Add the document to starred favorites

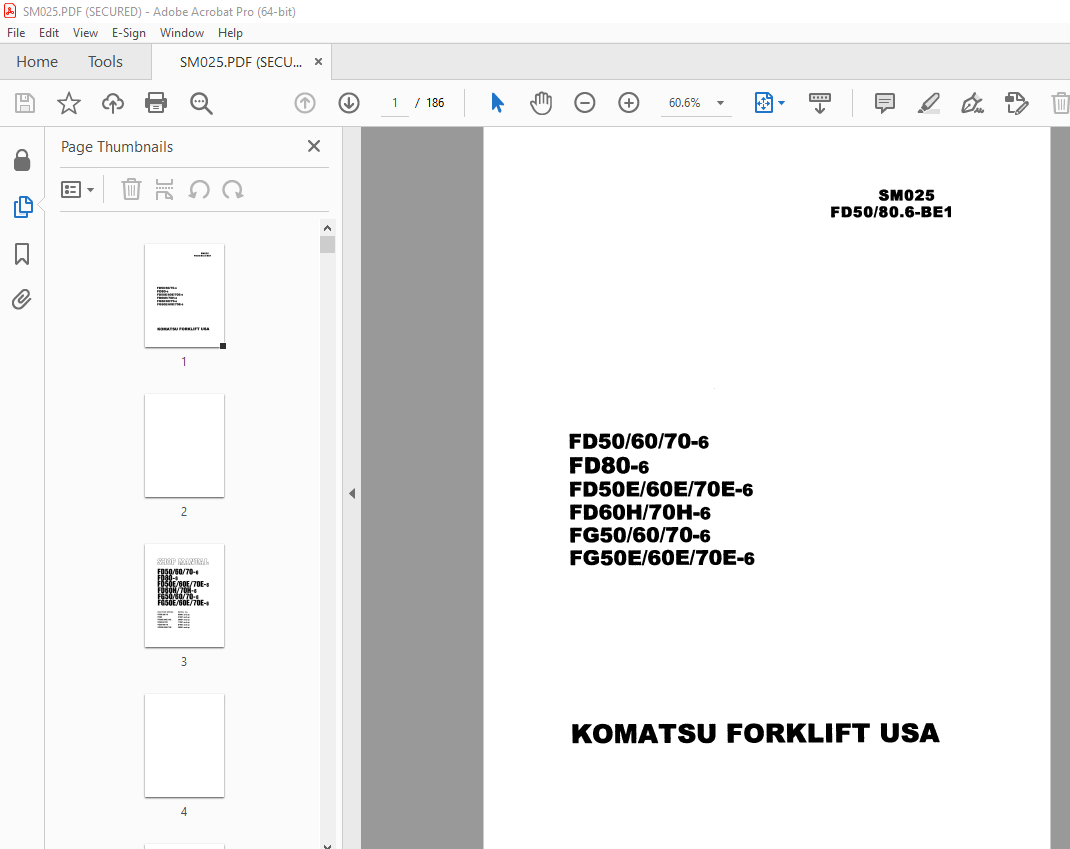[69, 103]
